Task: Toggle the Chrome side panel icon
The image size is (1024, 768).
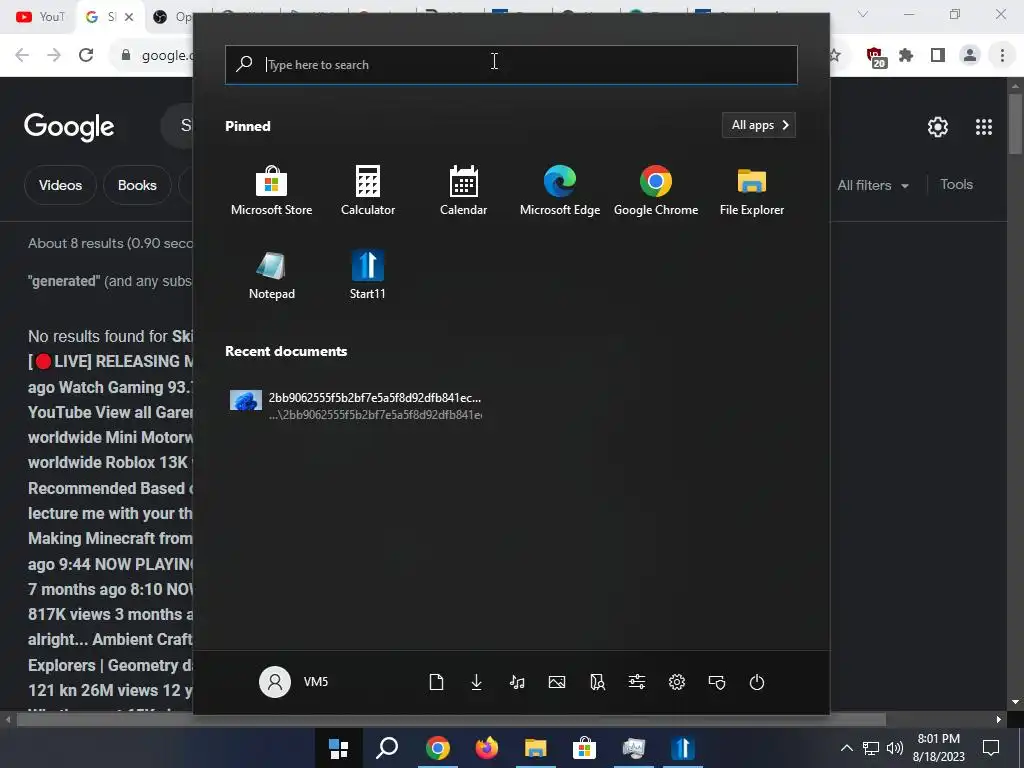Action: [938, 56]
